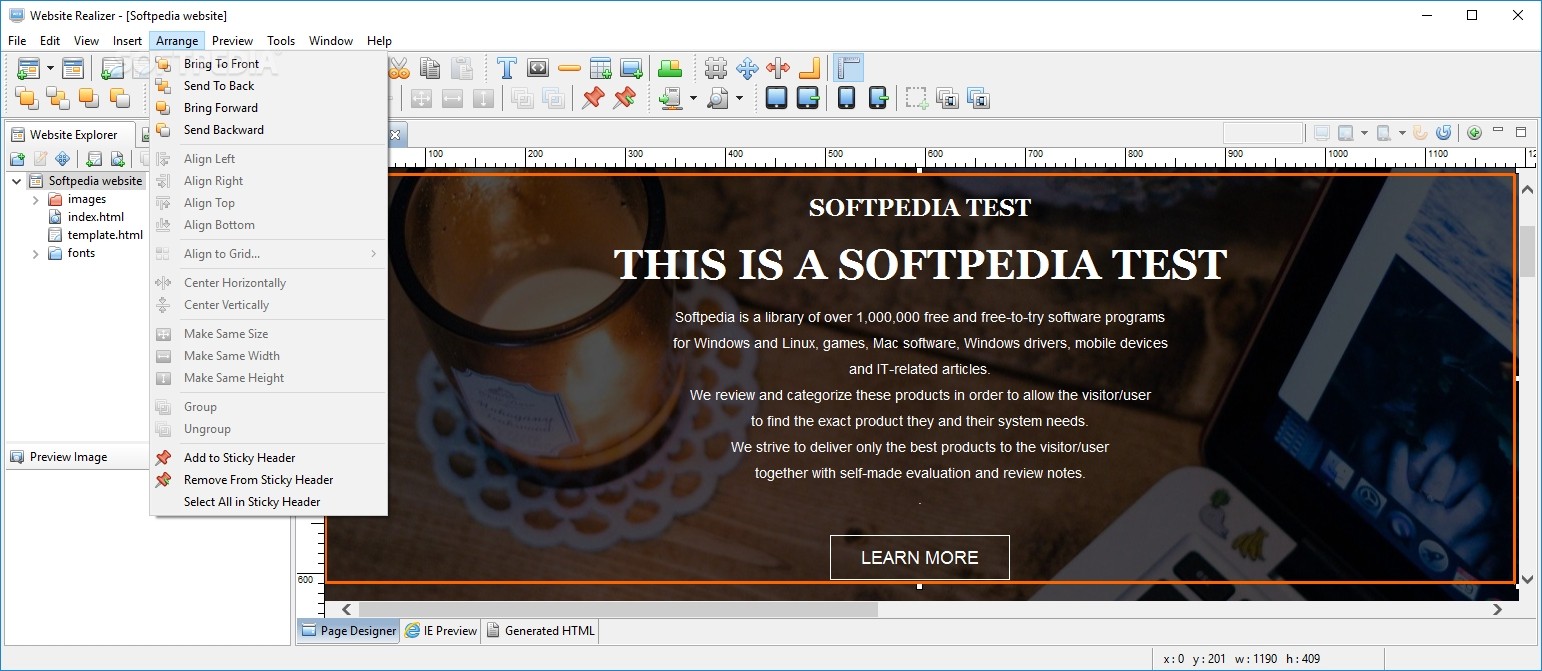Click the second red pushpin icon
1542x671 pixels.
click(x=625, y=98)
